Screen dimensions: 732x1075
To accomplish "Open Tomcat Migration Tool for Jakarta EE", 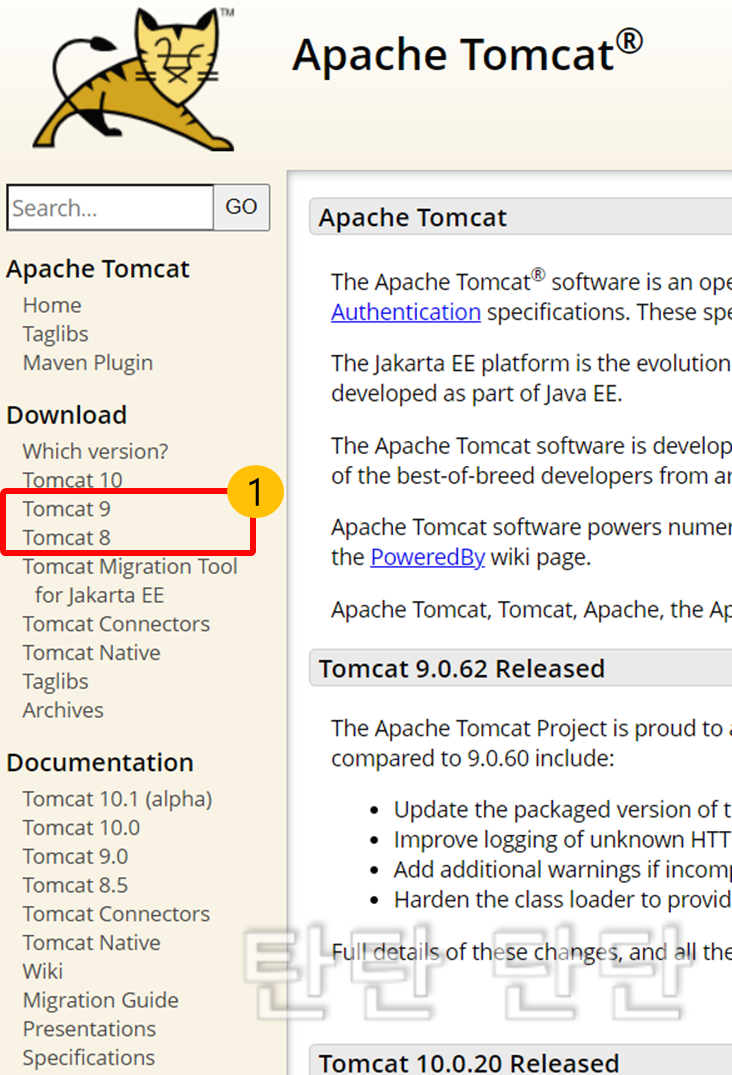I will point(130,581).
